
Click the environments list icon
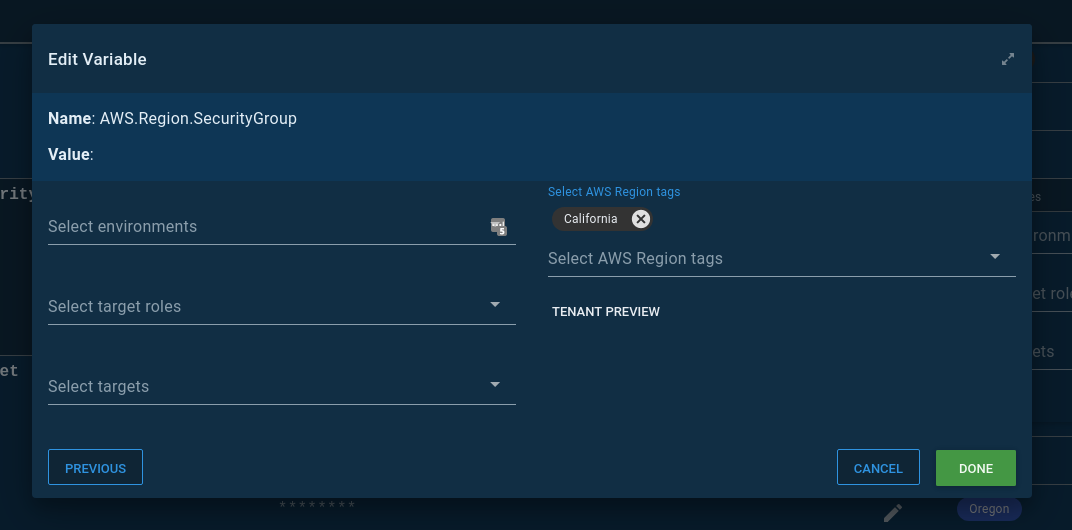[x=498, y=227]
